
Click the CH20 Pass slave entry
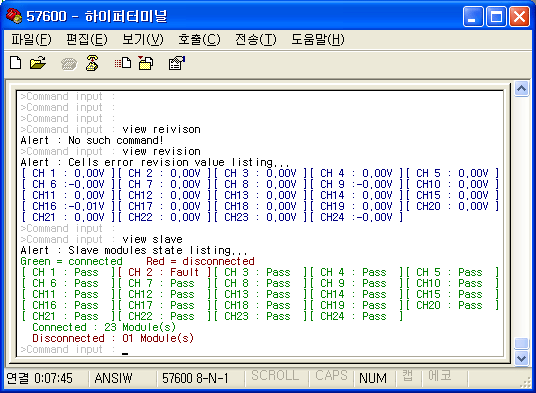tap(452, 305)
